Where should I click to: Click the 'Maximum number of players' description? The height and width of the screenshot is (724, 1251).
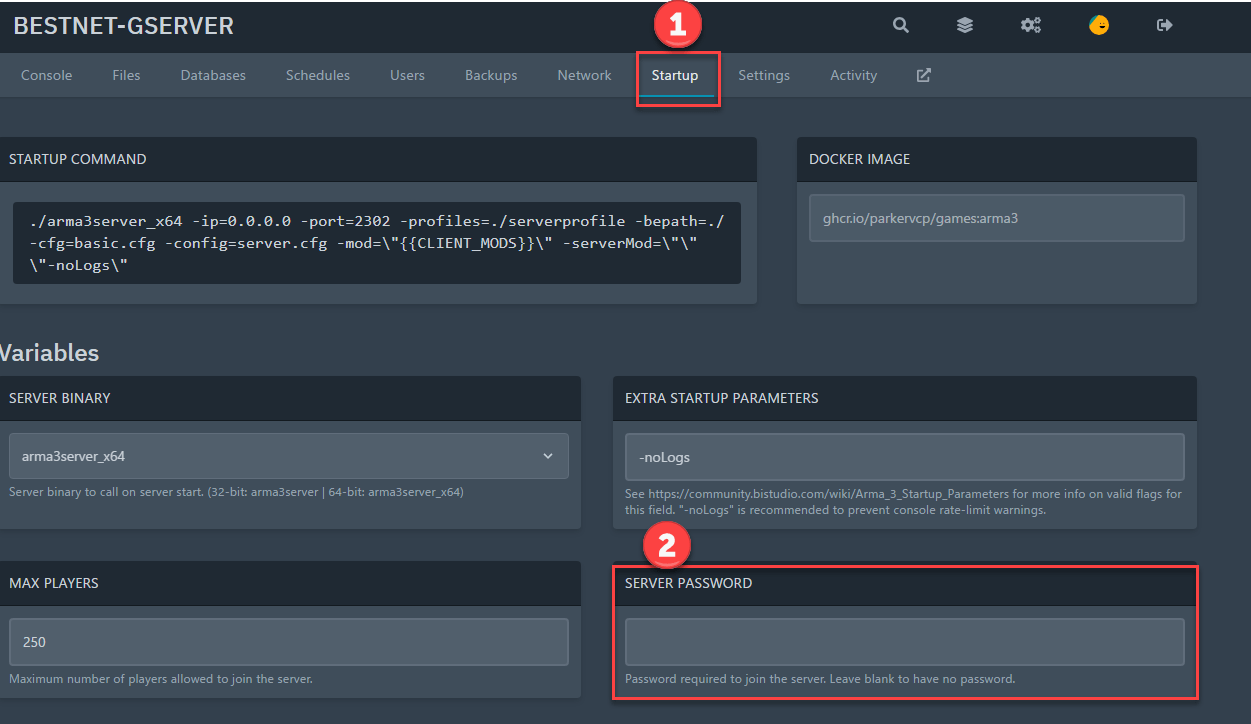[x=161, y=679]
